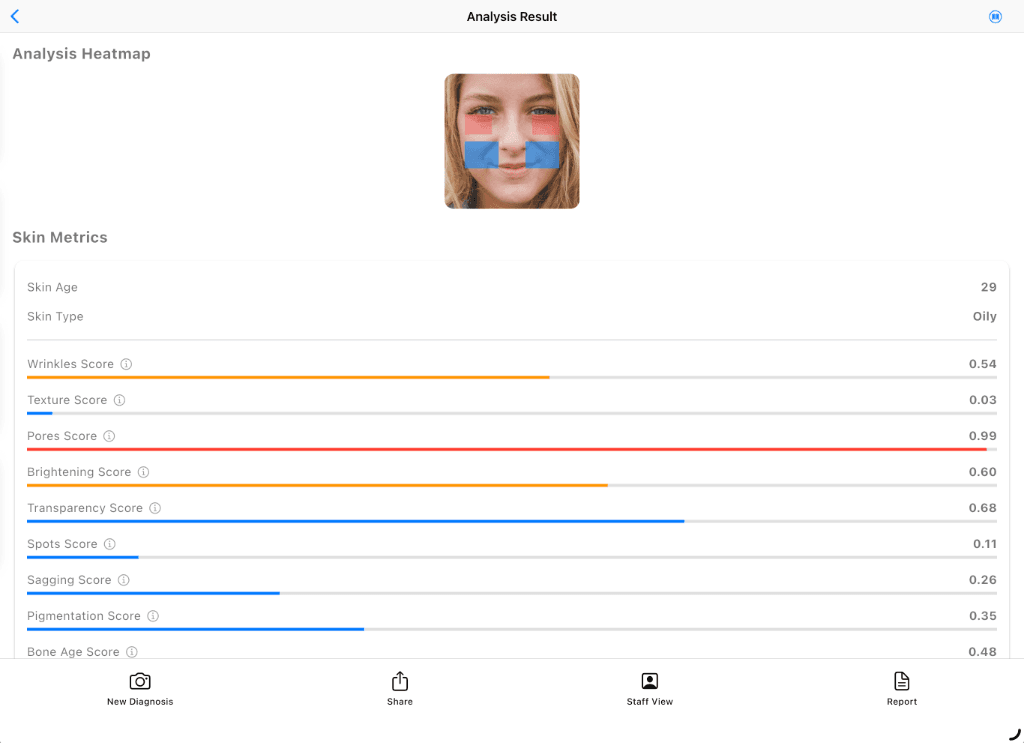
Task: Tap the back chevron icon
Action: pos(14,17)
